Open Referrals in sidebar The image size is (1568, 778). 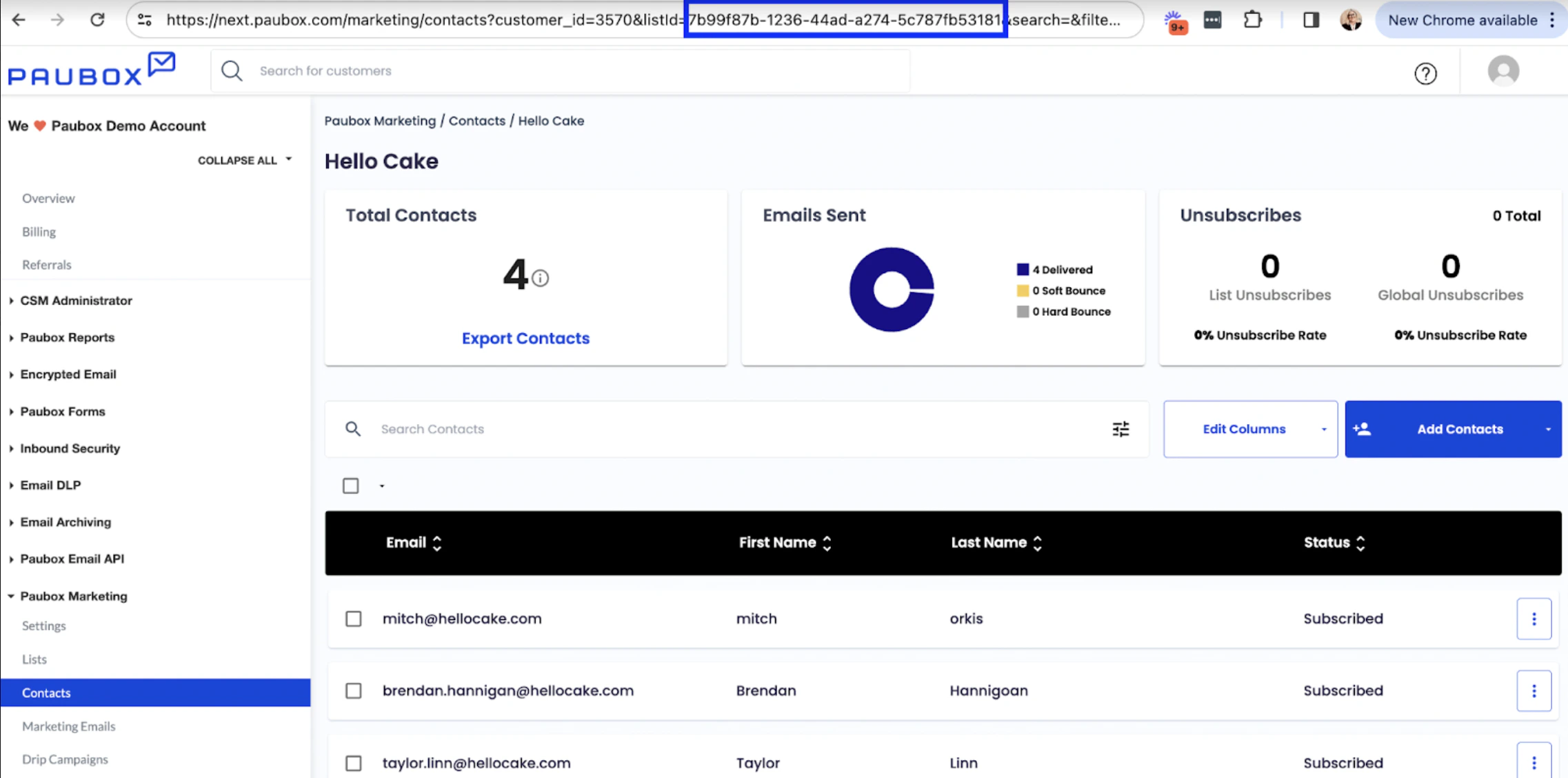pos(46,265)
